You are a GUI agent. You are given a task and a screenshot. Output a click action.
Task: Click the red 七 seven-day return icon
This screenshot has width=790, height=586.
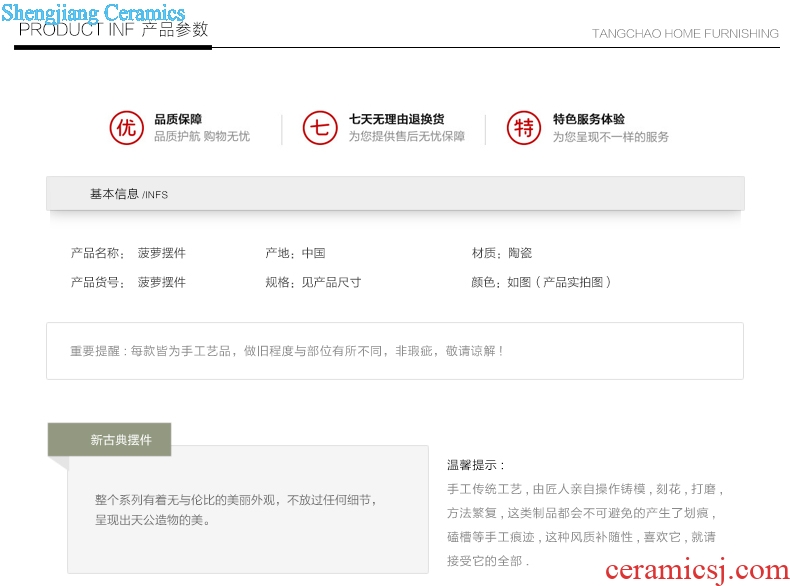pyautogui.click(x=319, y=128)
